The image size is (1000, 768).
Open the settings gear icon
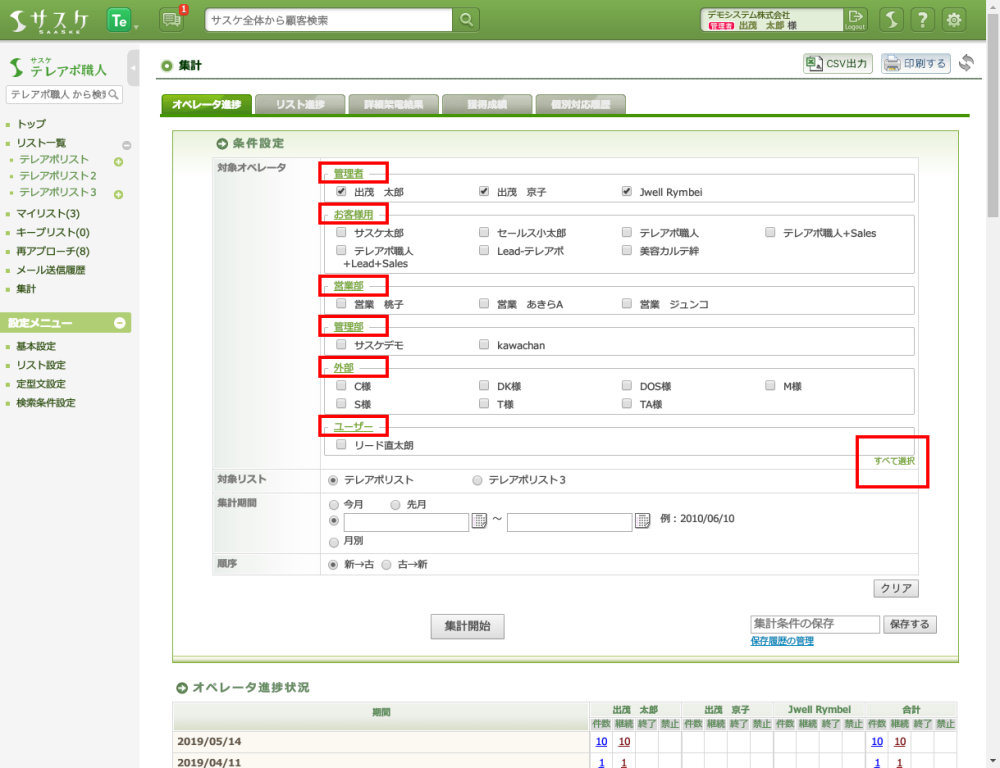[x=955, y=20]
